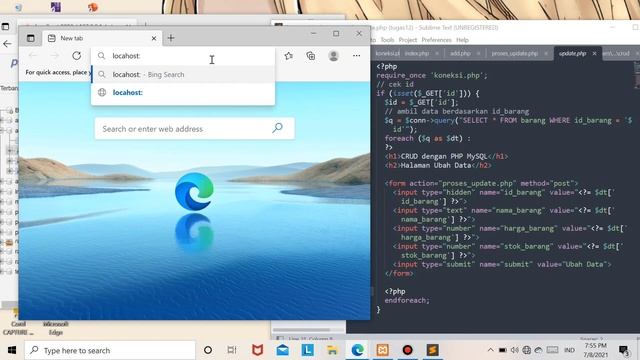Close the add.php tab
640x360 pixels.
click(478, 53)
